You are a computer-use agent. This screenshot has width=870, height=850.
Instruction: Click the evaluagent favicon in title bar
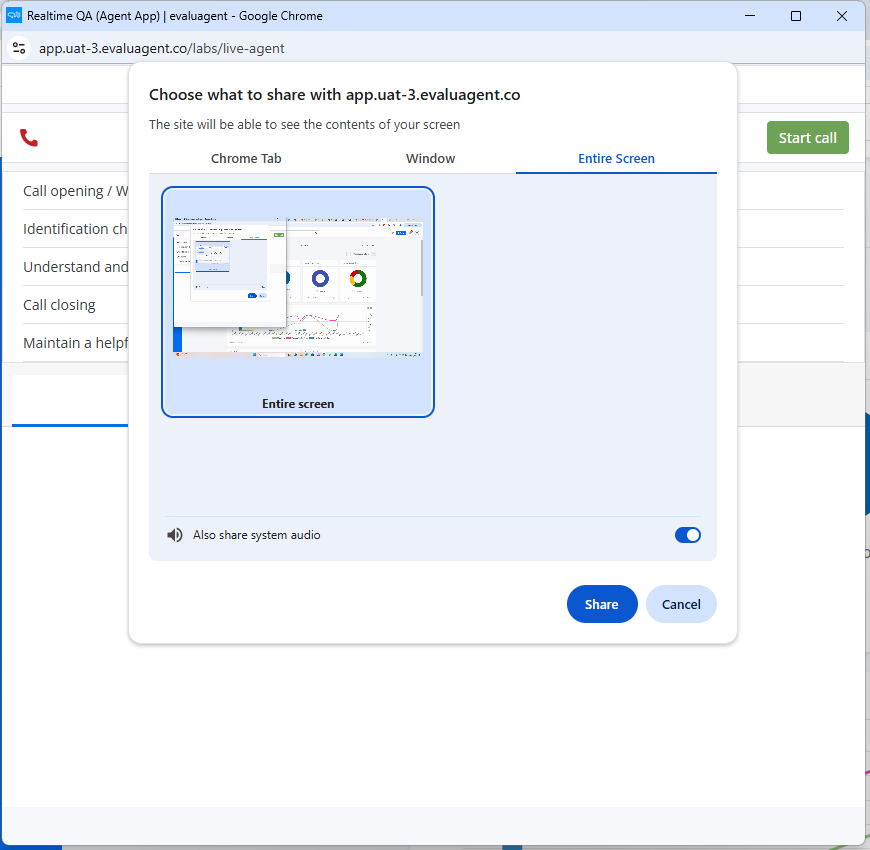(14, 16)
